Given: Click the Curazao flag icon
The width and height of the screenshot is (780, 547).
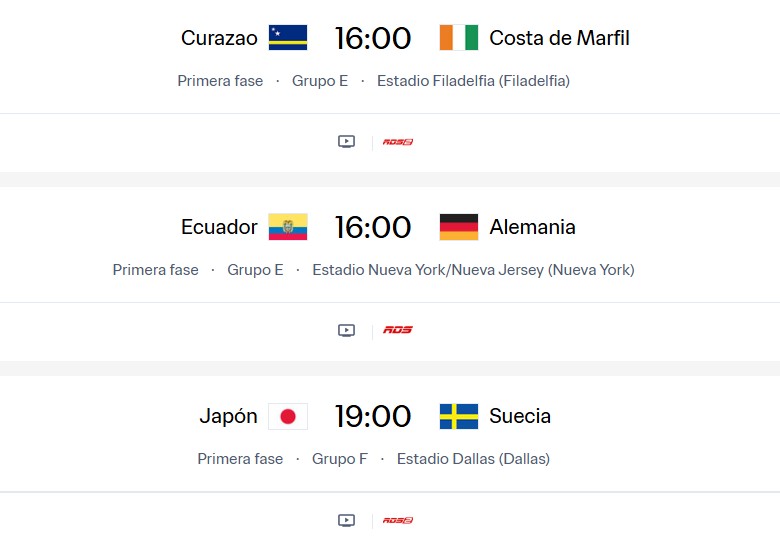Looking at the screenshot, I should (288, 38).
